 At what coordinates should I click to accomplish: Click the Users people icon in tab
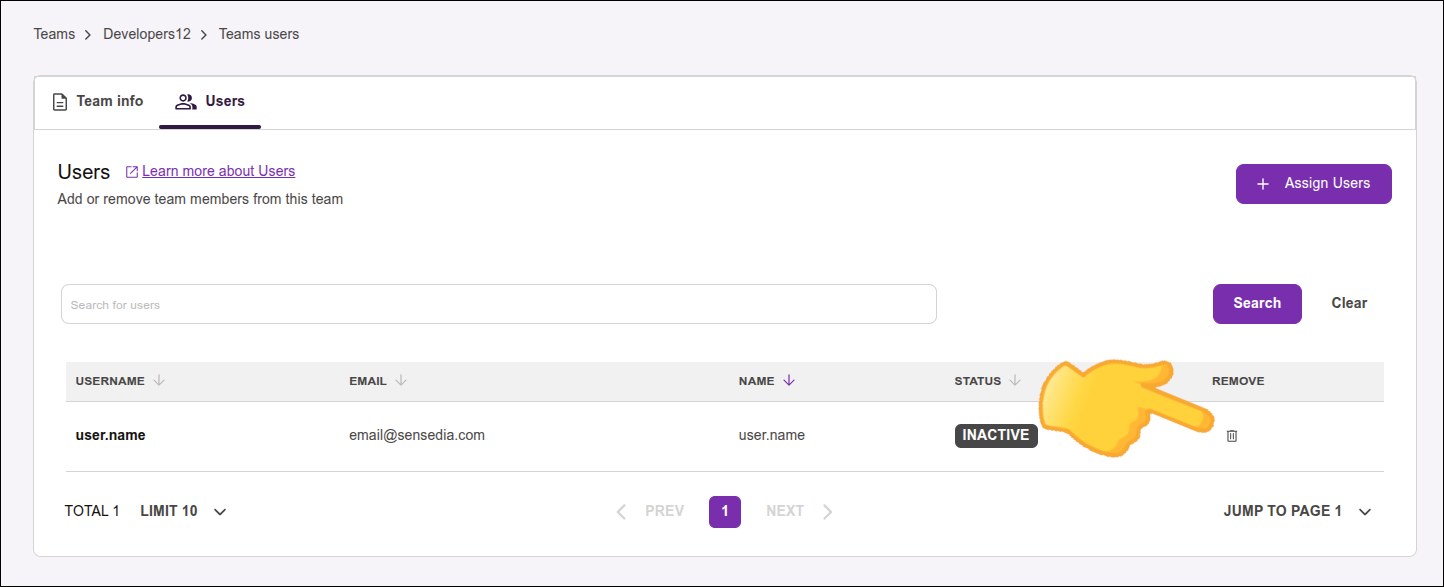[x=185, y=102]
